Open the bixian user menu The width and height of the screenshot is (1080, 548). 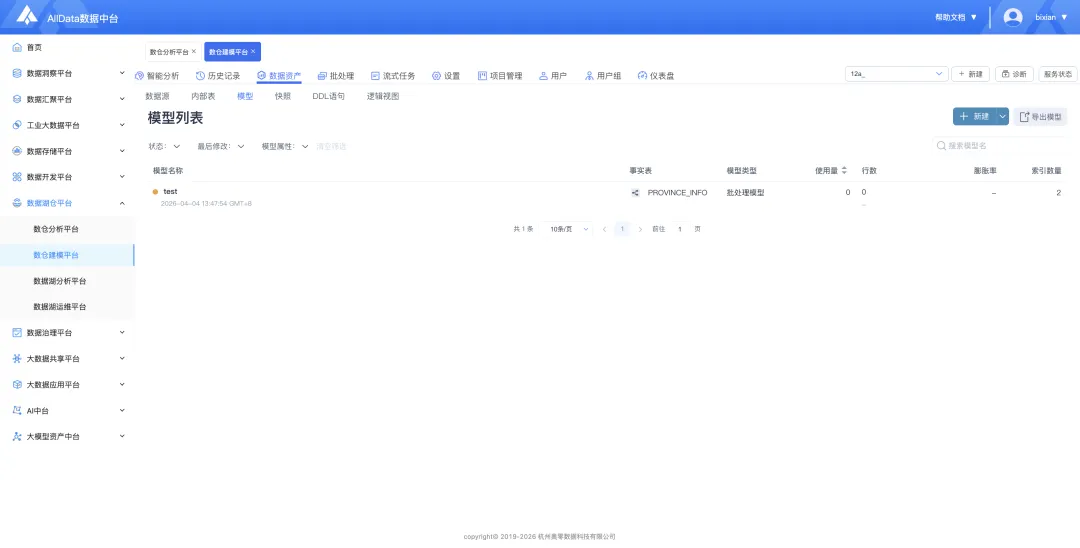pyautogui.click(x=1051, y=17)
